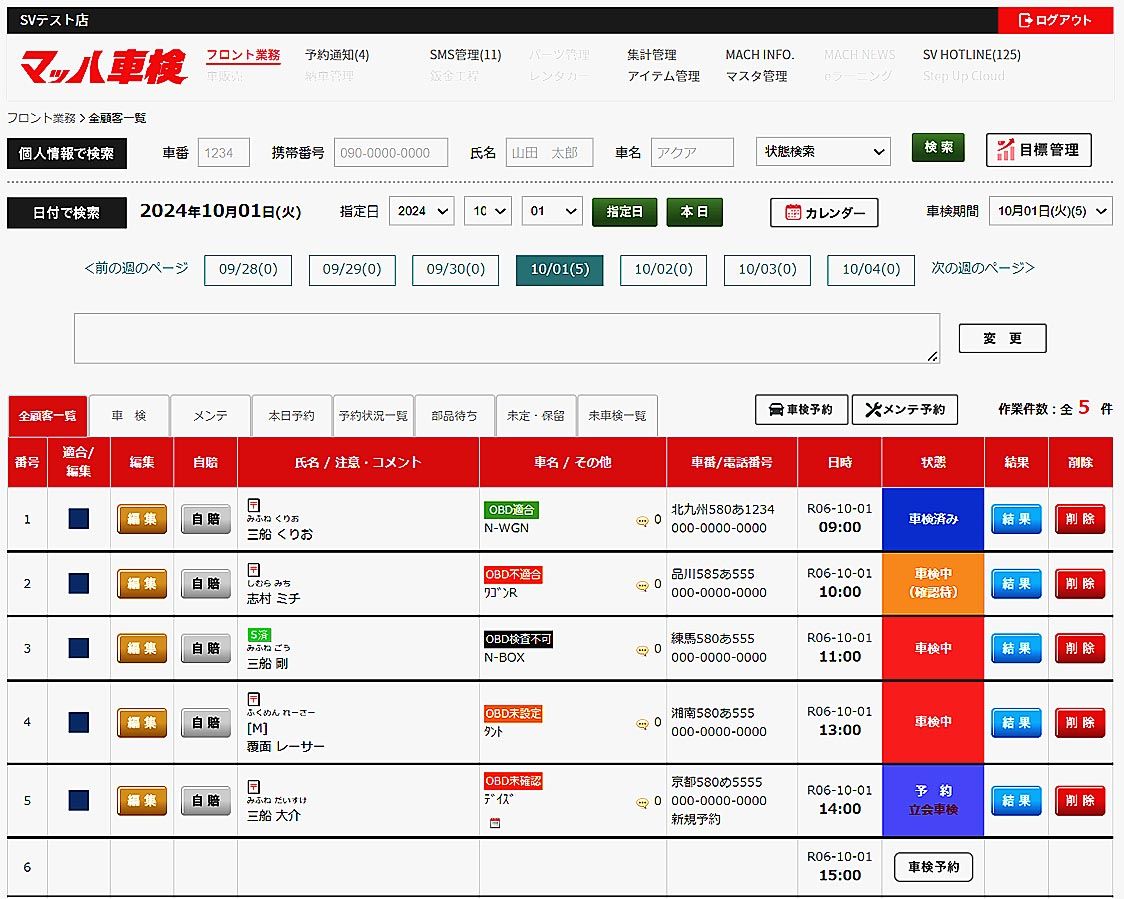The width and height of the screenshot is (1124, 899).
Task: Open 車検予約 with the car icon
Action: (x=801, y=410)
